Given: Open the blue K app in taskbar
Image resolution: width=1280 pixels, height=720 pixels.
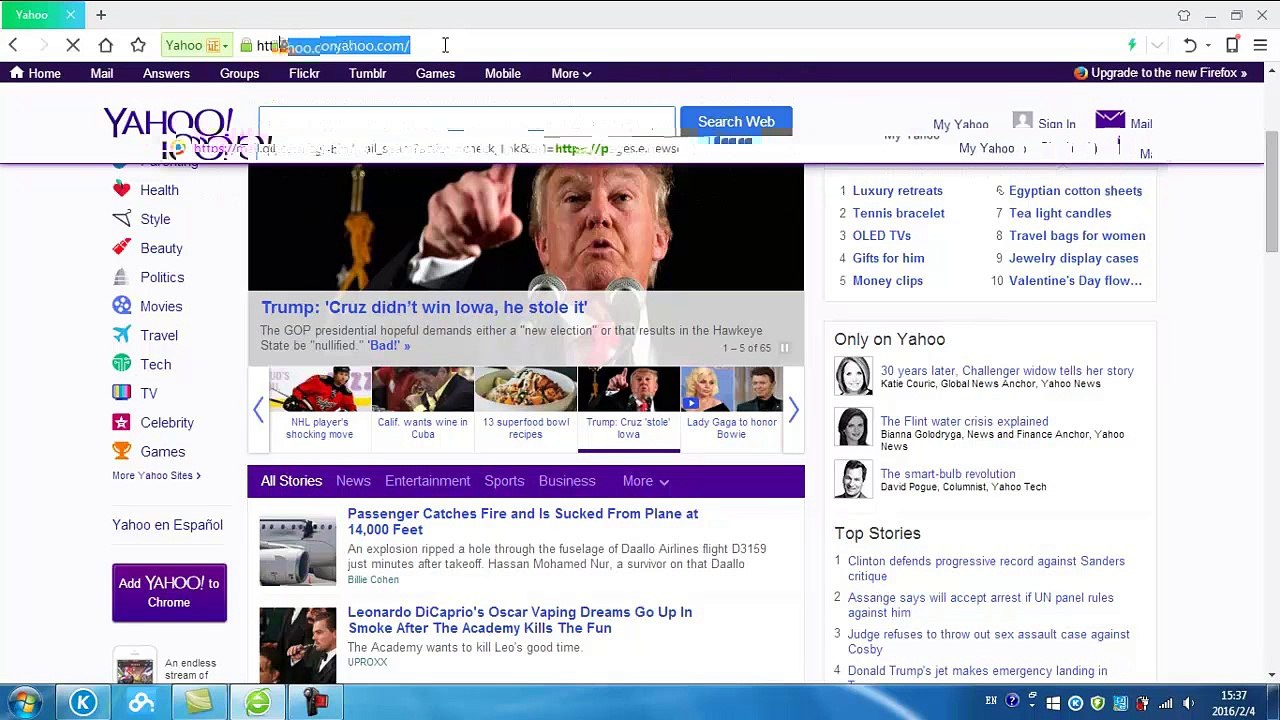Looking at the screenshot, I should click(x=83, y=703).
